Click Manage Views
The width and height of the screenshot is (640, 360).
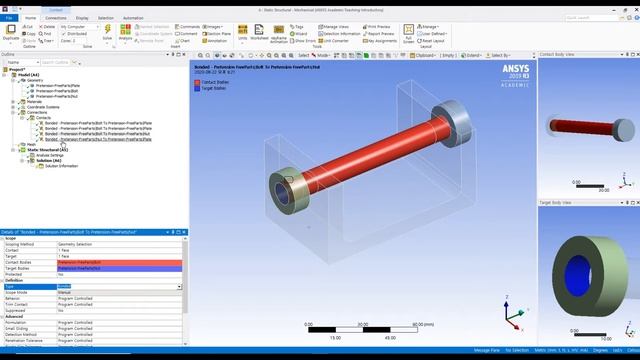coord(333,27)
